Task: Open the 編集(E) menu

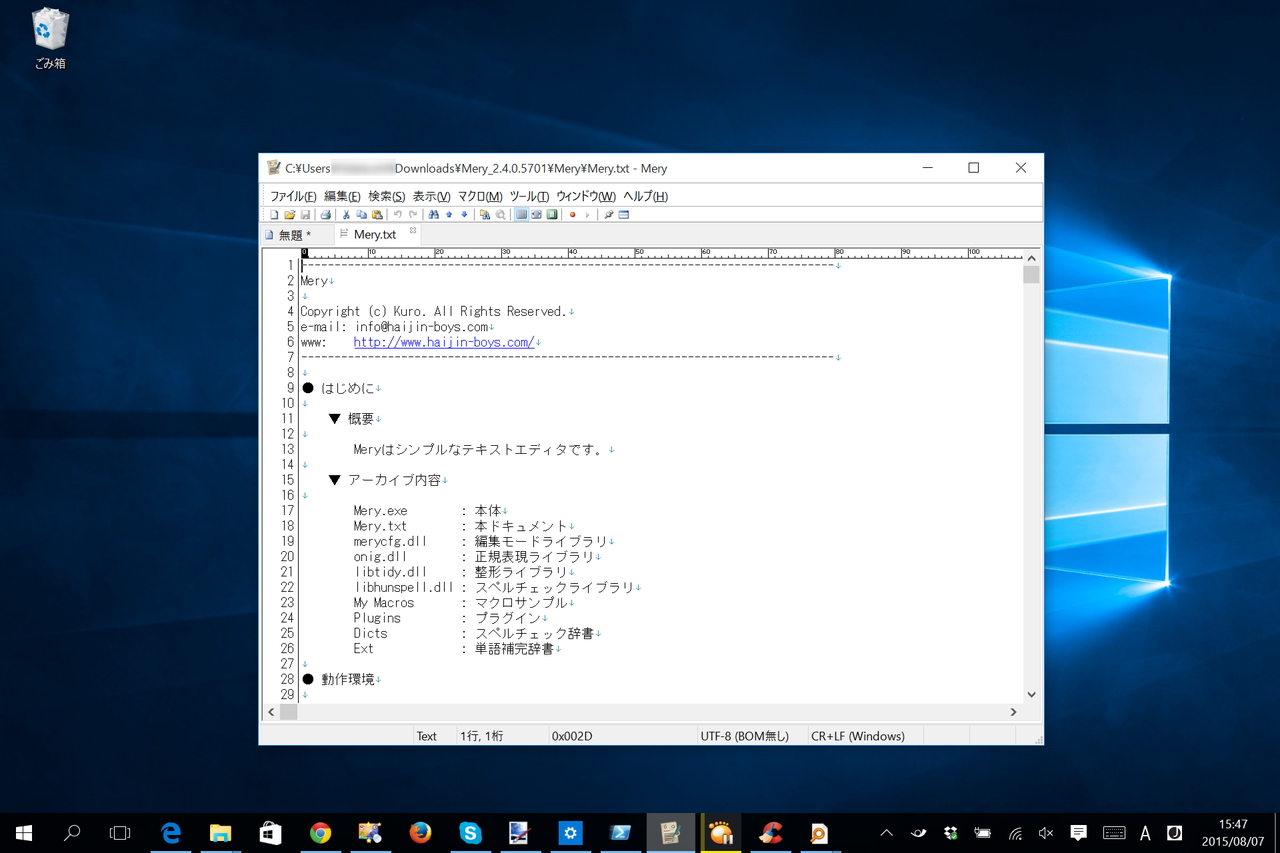Action: point(342,196)
